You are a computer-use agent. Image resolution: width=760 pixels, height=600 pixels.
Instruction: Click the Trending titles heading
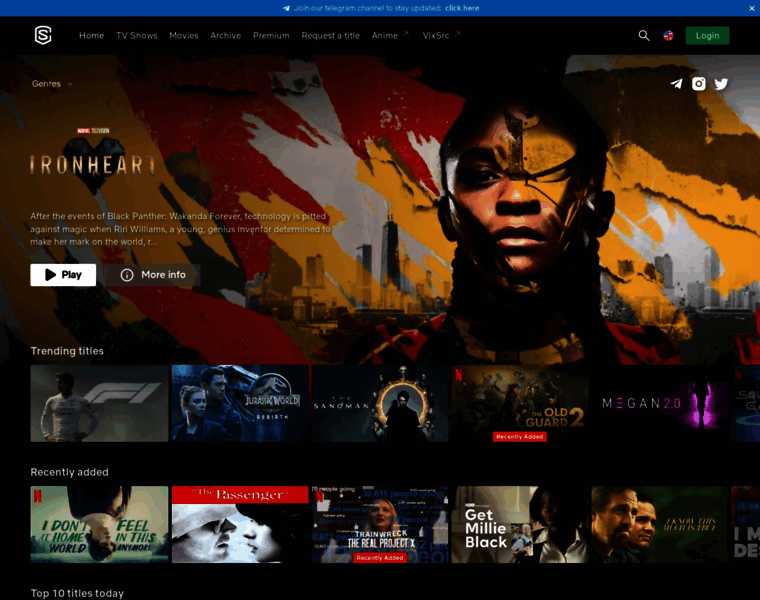click(x=67, y=351)
